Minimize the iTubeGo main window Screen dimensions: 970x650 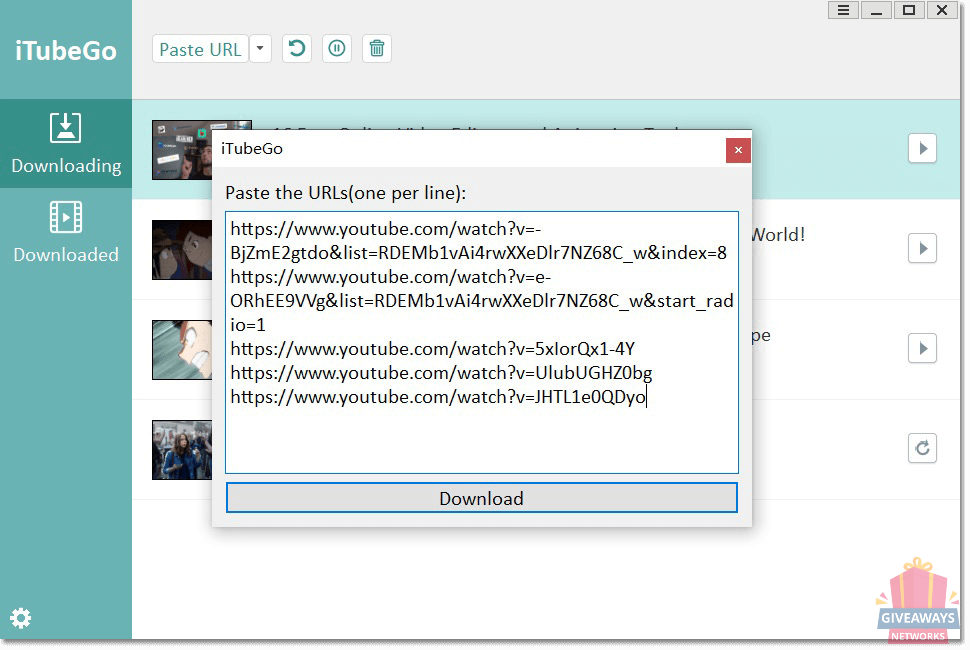876,11
